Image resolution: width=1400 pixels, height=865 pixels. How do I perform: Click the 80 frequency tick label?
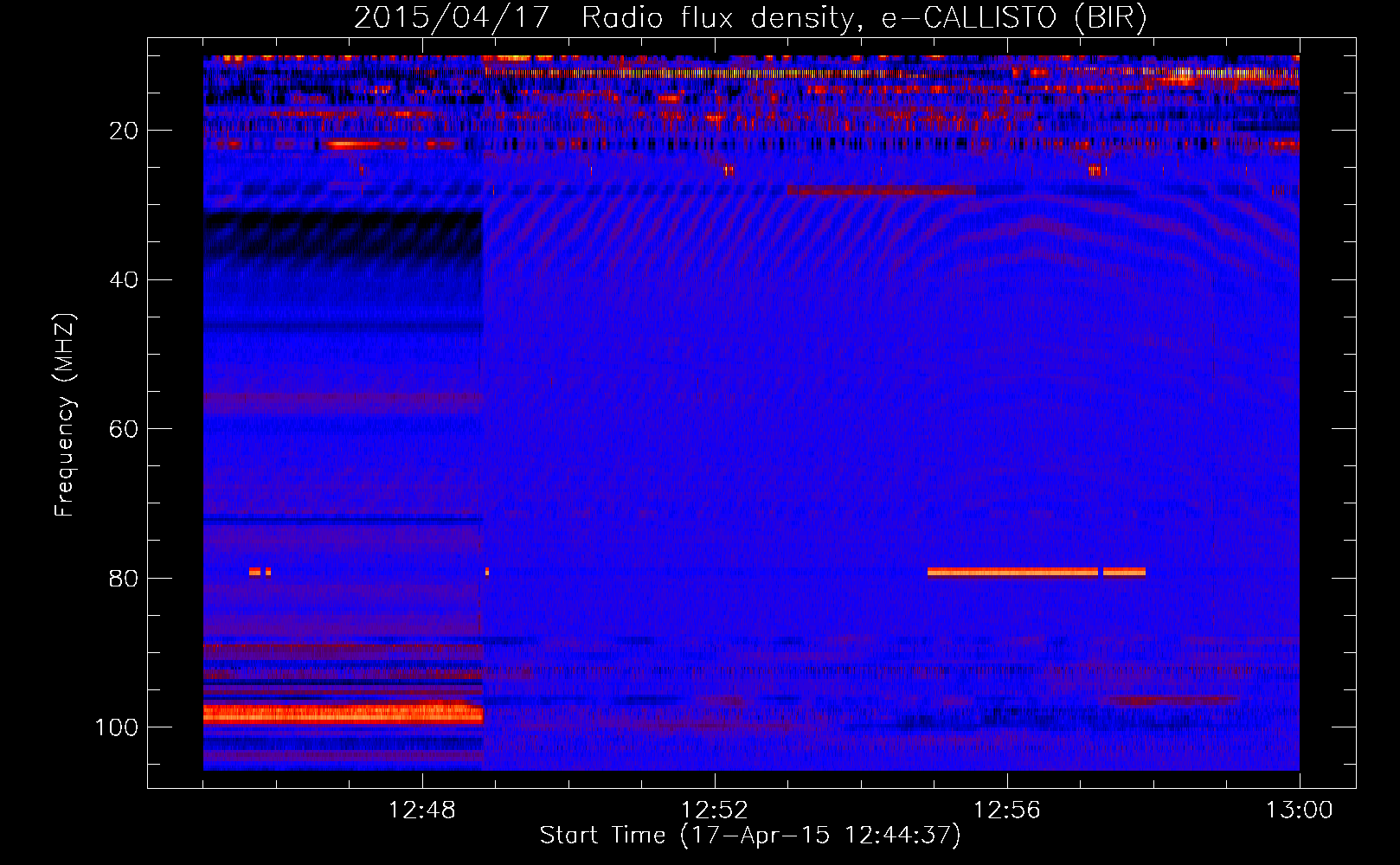124,578
